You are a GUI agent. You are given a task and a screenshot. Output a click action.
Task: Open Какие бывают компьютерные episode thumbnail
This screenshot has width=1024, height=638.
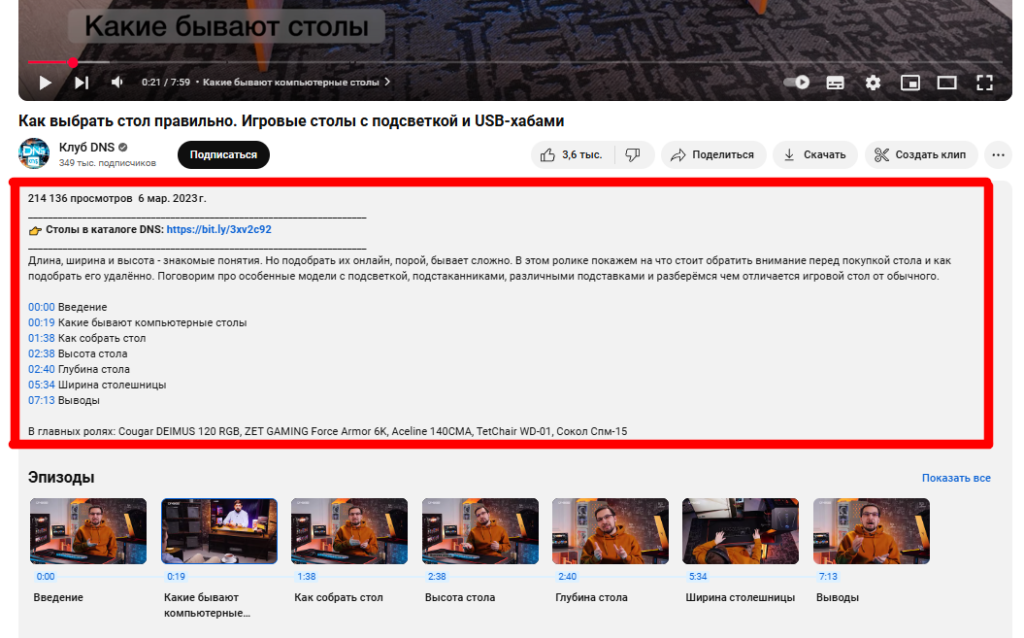pyautogui.click(x=219, y=531)
